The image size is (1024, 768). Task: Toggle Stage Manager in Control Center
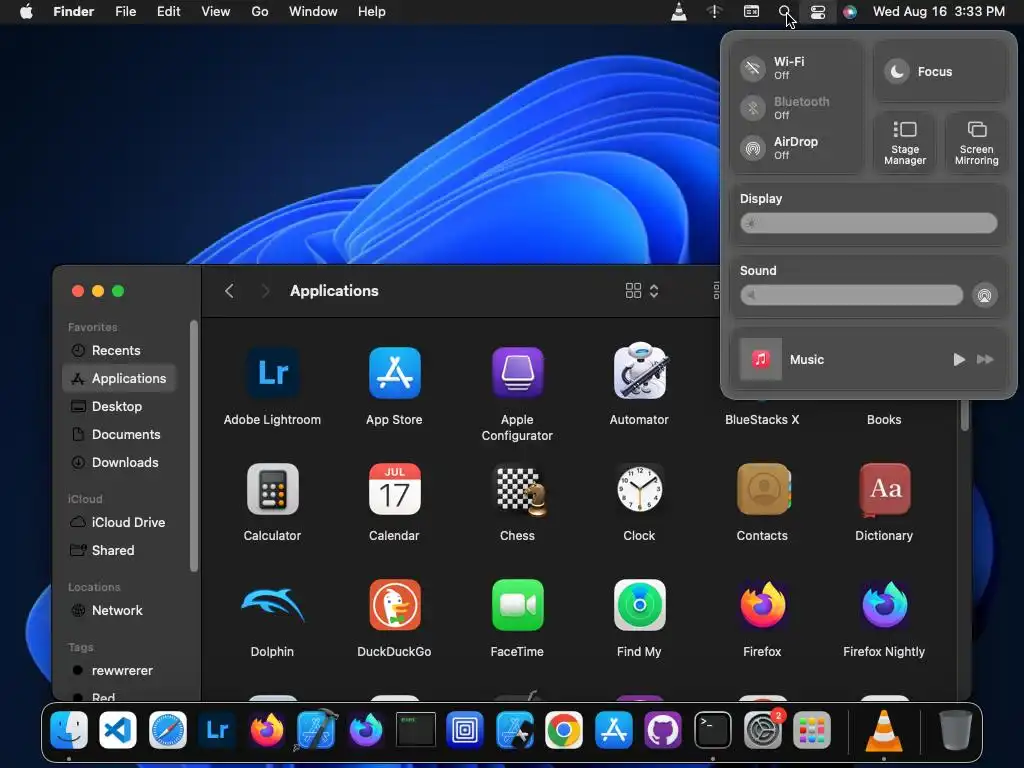[x=904, y=143]
